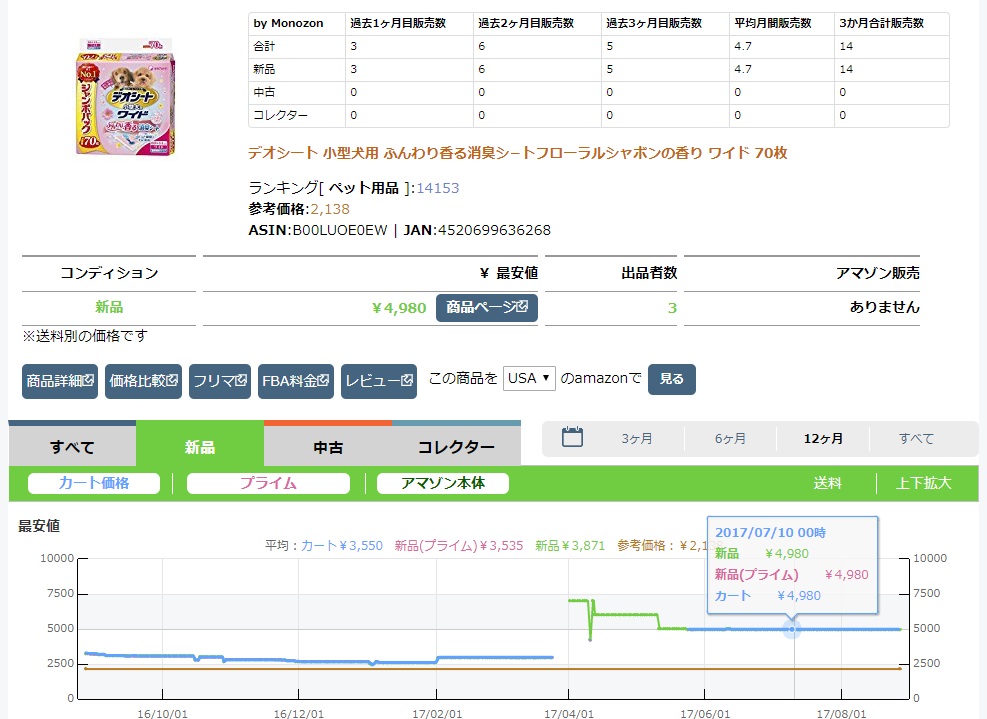Switch to the すべて condition tab

coord(72,446)
